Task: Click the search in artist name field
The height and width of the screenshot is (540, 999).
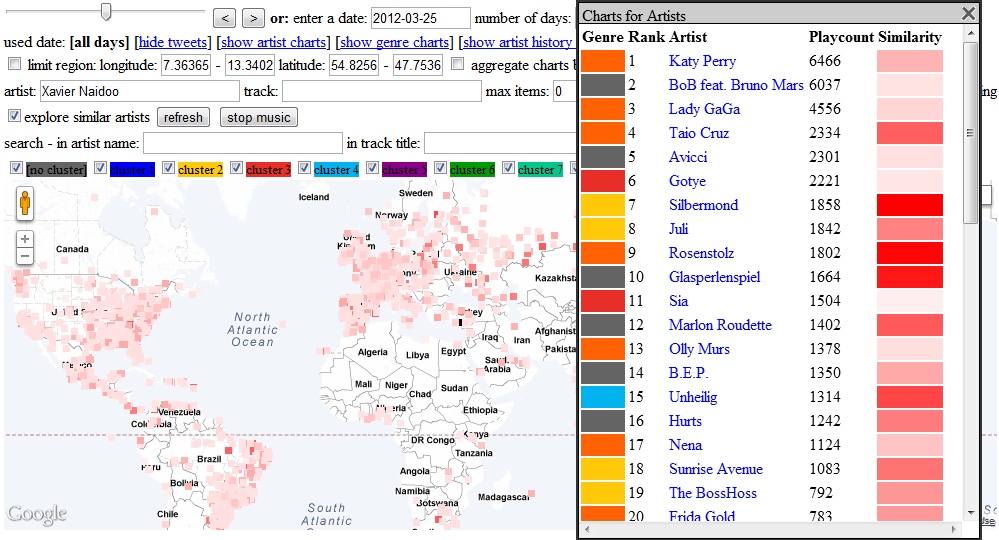Action: coord(243,143)
